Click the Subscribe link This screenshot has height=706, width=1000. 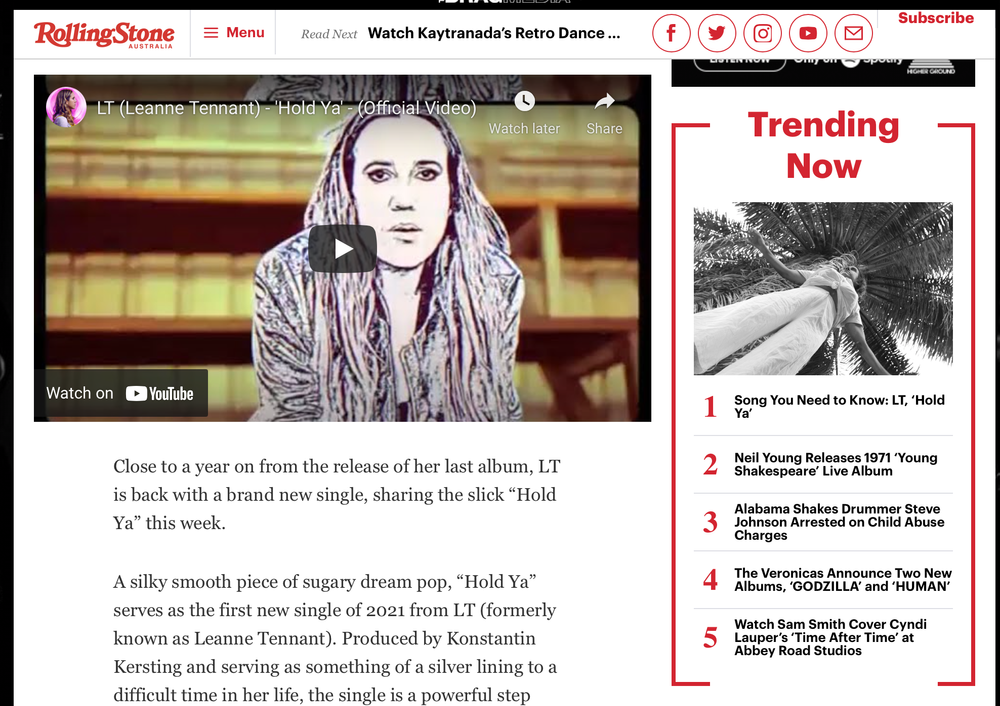click(x=936, y=18)
